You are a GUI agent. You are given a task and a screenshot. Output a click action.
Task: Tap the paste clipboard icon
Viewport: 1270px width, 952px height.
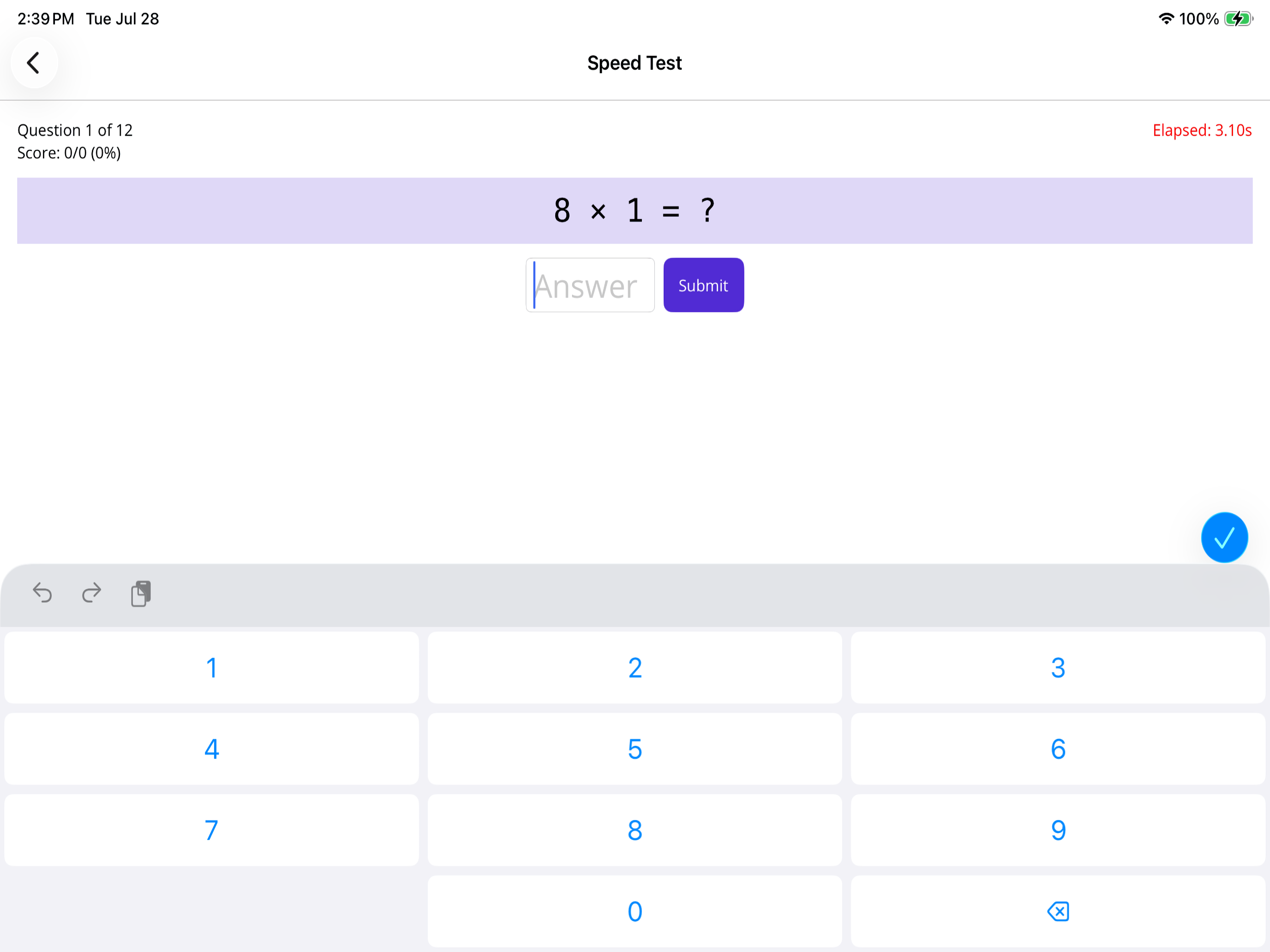click(141, 593)
